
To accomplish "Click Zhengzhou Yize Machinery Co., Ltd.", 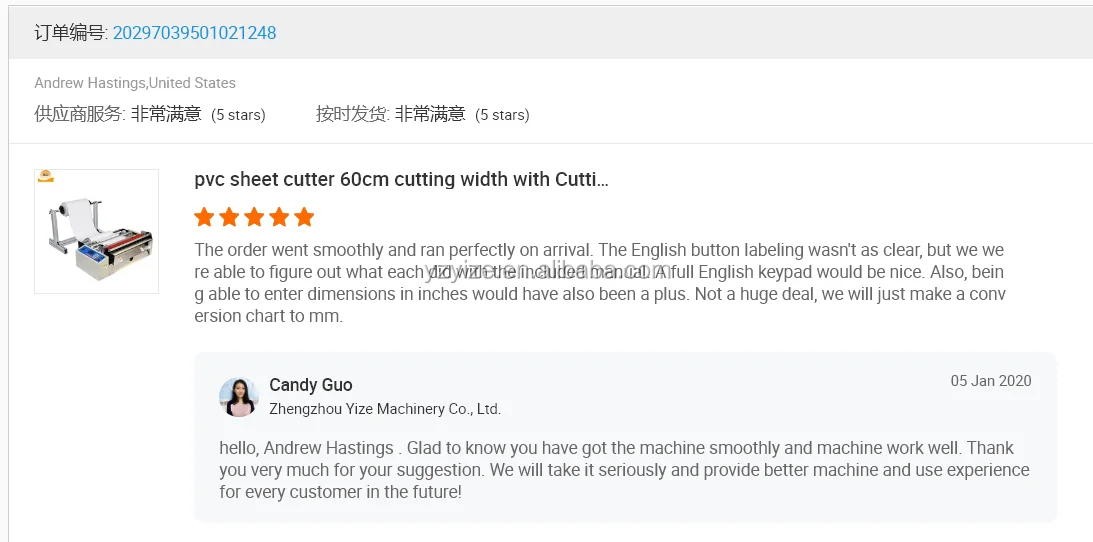I will [385, 409].
